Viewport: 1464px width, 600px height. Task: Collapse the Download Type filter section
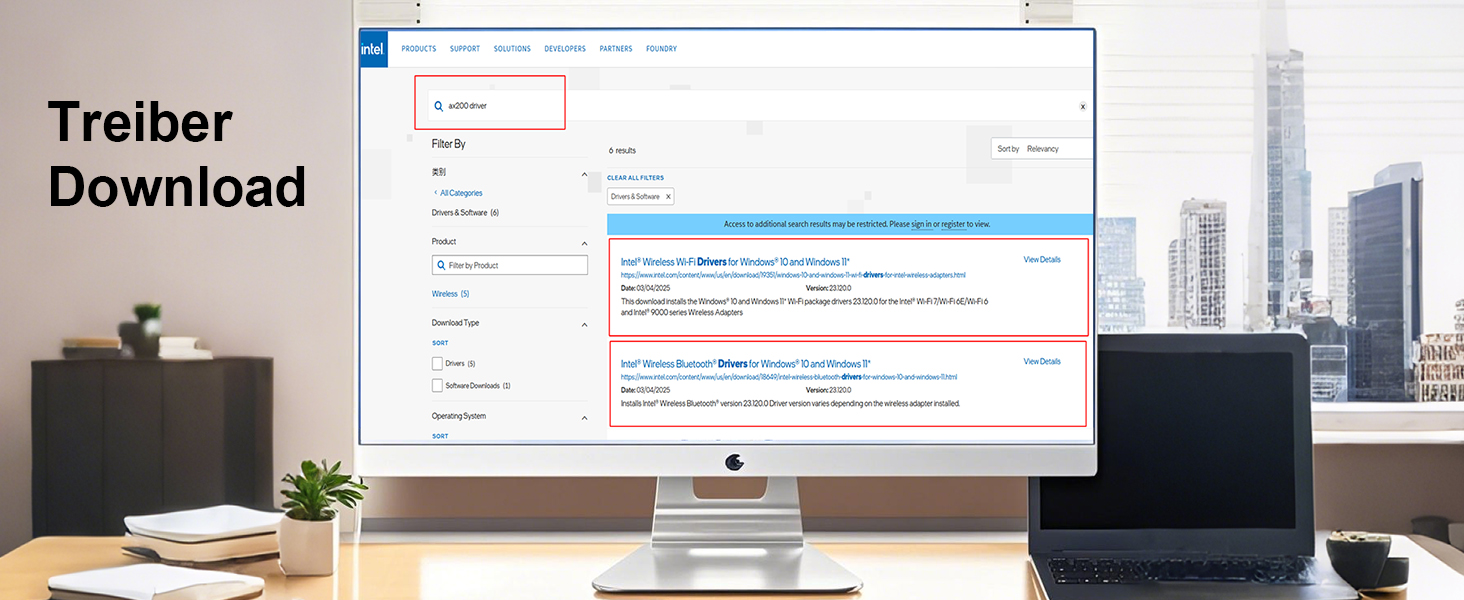(584, 325)
